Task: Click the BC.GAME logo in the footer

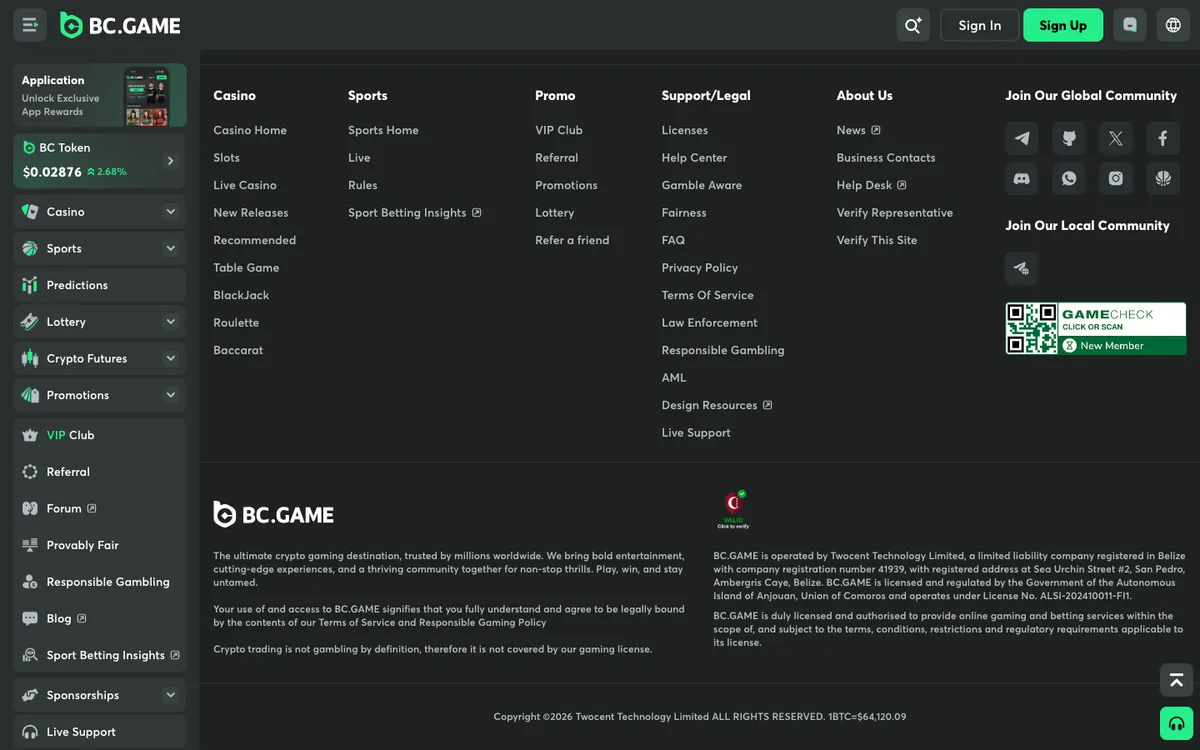Action: coord(273,514)
